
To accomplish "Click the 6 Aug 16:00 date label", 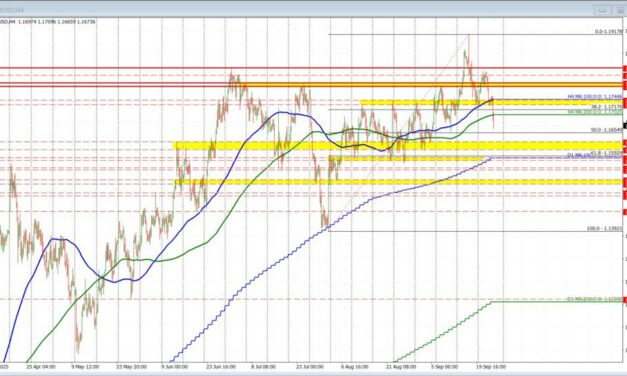I will [x=354, y=366].
